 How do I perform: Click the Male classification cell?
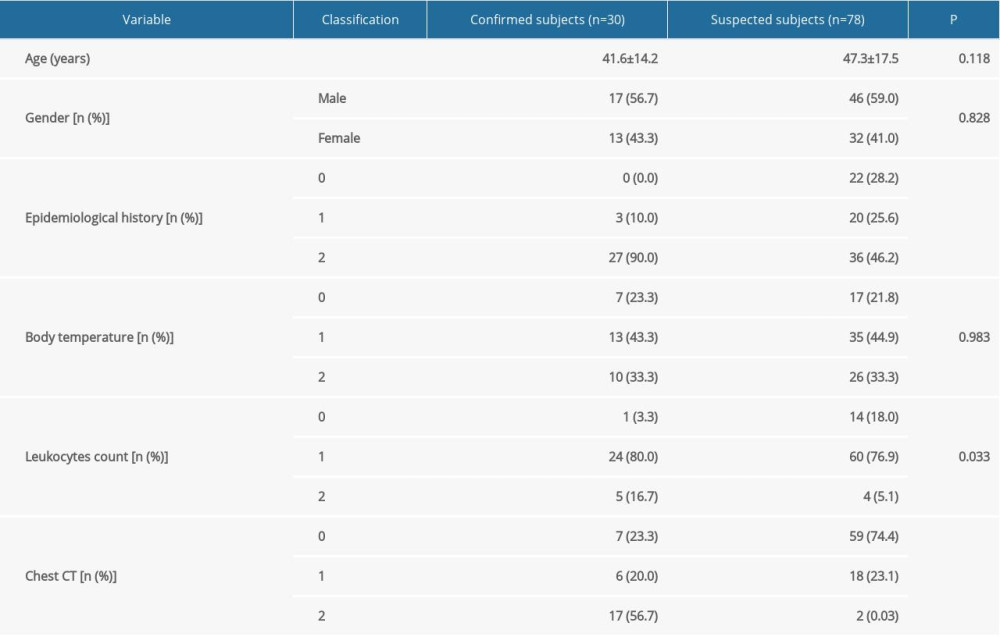click(334, 98)
